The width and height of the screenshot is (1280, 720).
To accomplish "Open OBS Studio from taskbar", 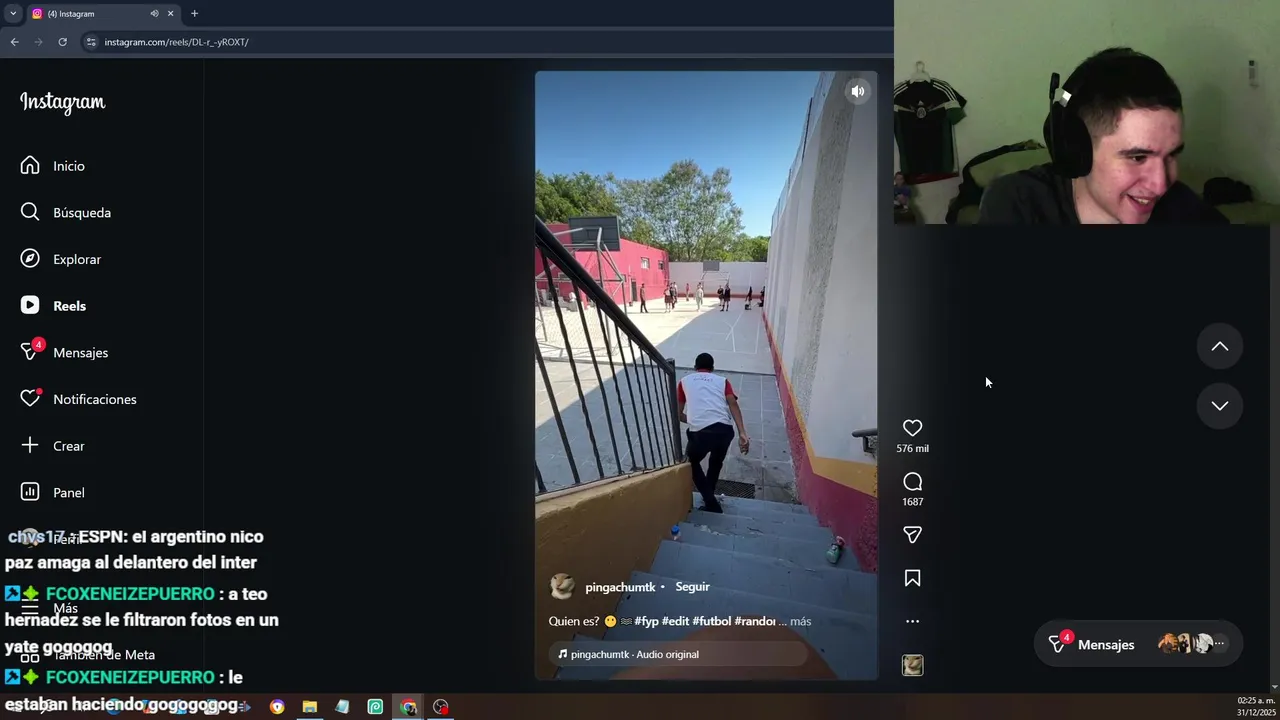I will (x=441, y=707).
